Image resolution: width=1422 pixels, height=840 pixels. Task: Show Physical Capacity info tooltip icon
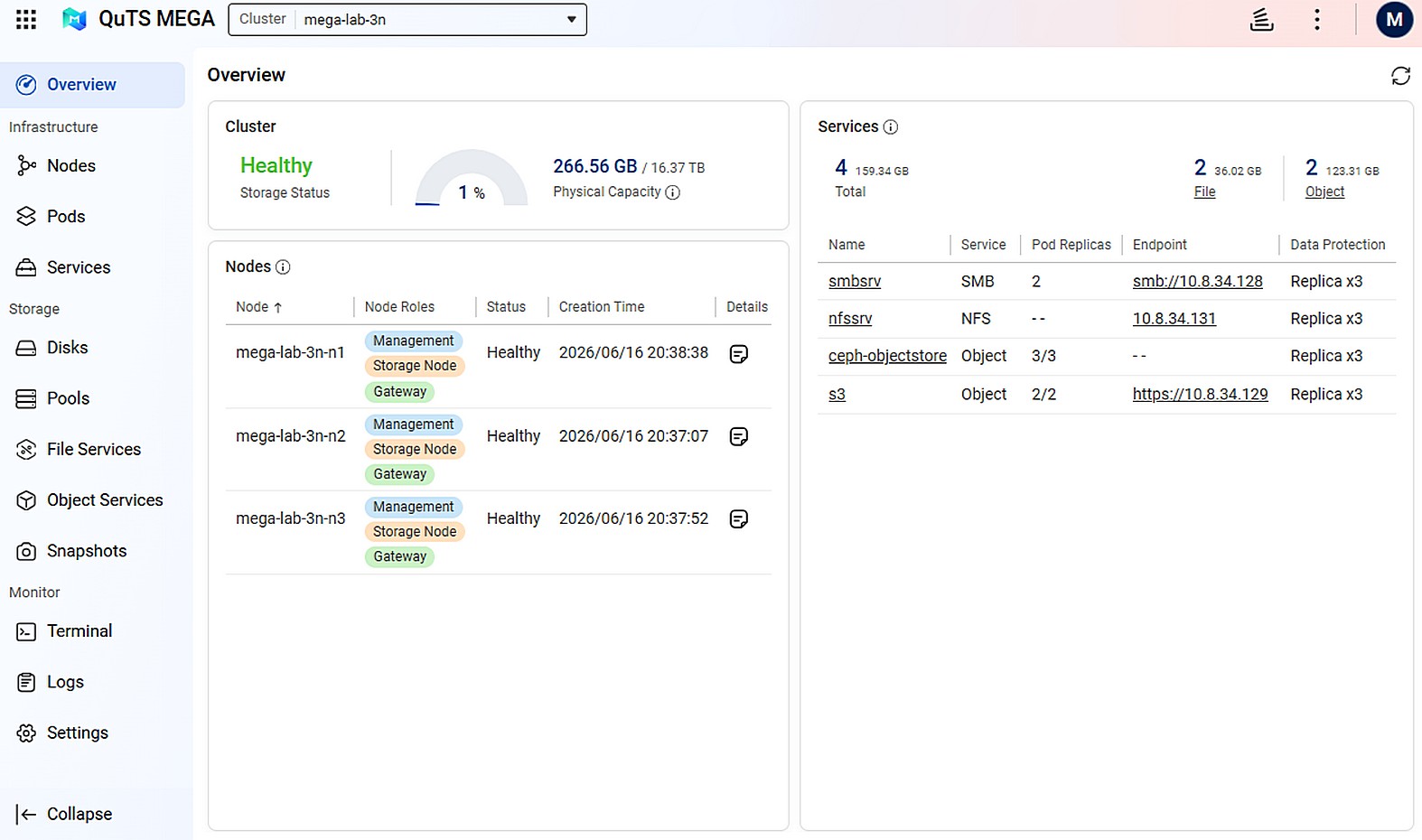(x=672, y=192)
